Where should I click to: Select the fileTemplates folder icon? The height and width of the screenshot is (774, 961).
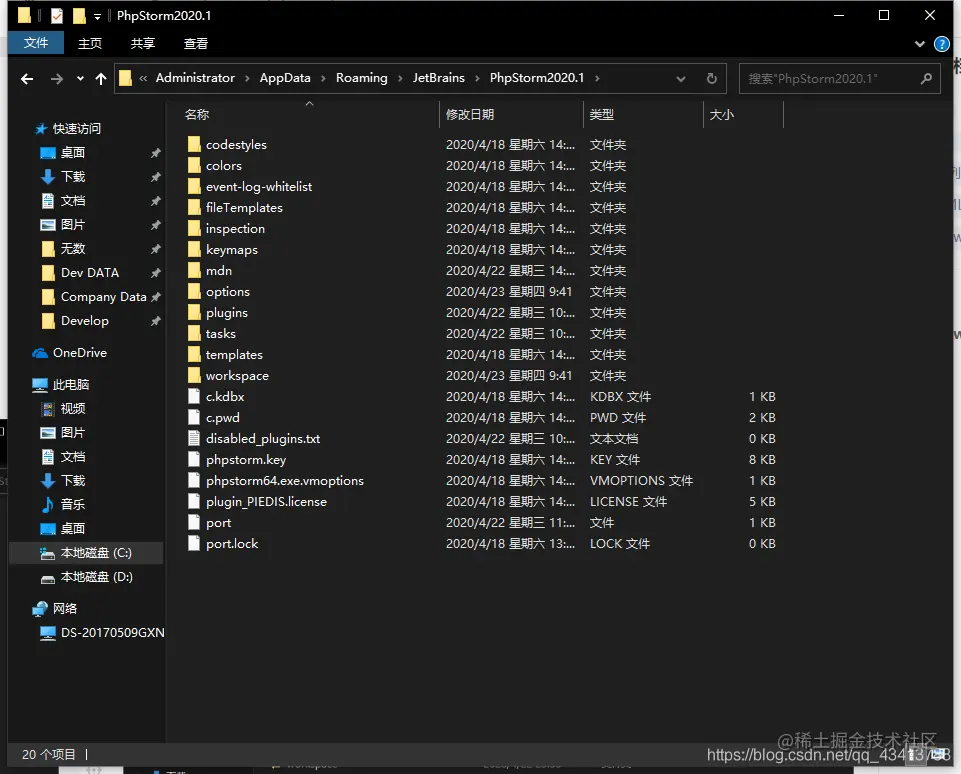pyautogui.click(x=194, y=208)
